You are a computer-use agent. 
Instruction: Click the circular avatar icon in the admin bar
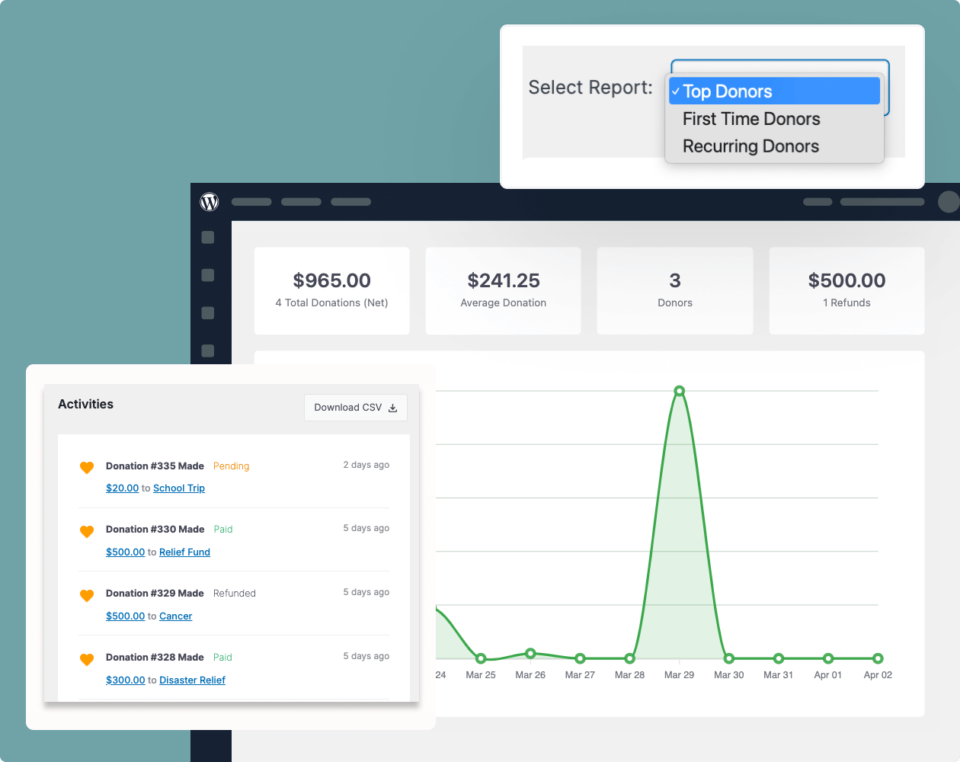947,201
